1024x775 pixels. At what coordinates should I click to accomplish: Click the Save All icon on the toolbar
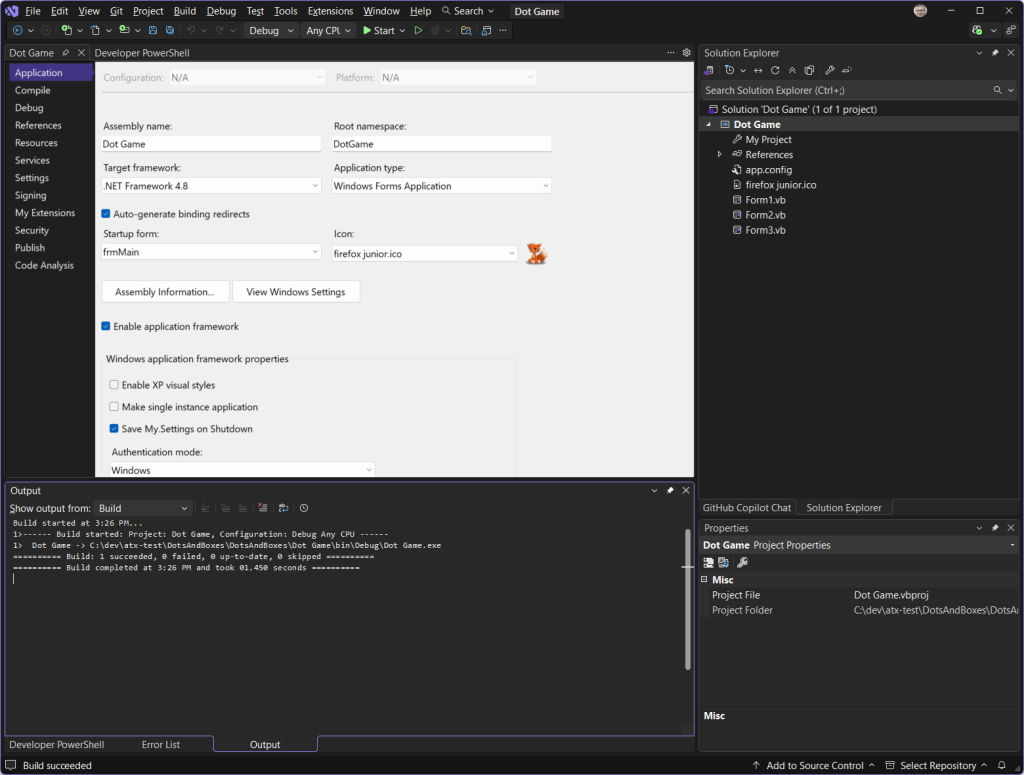click(x=169, y=30)
